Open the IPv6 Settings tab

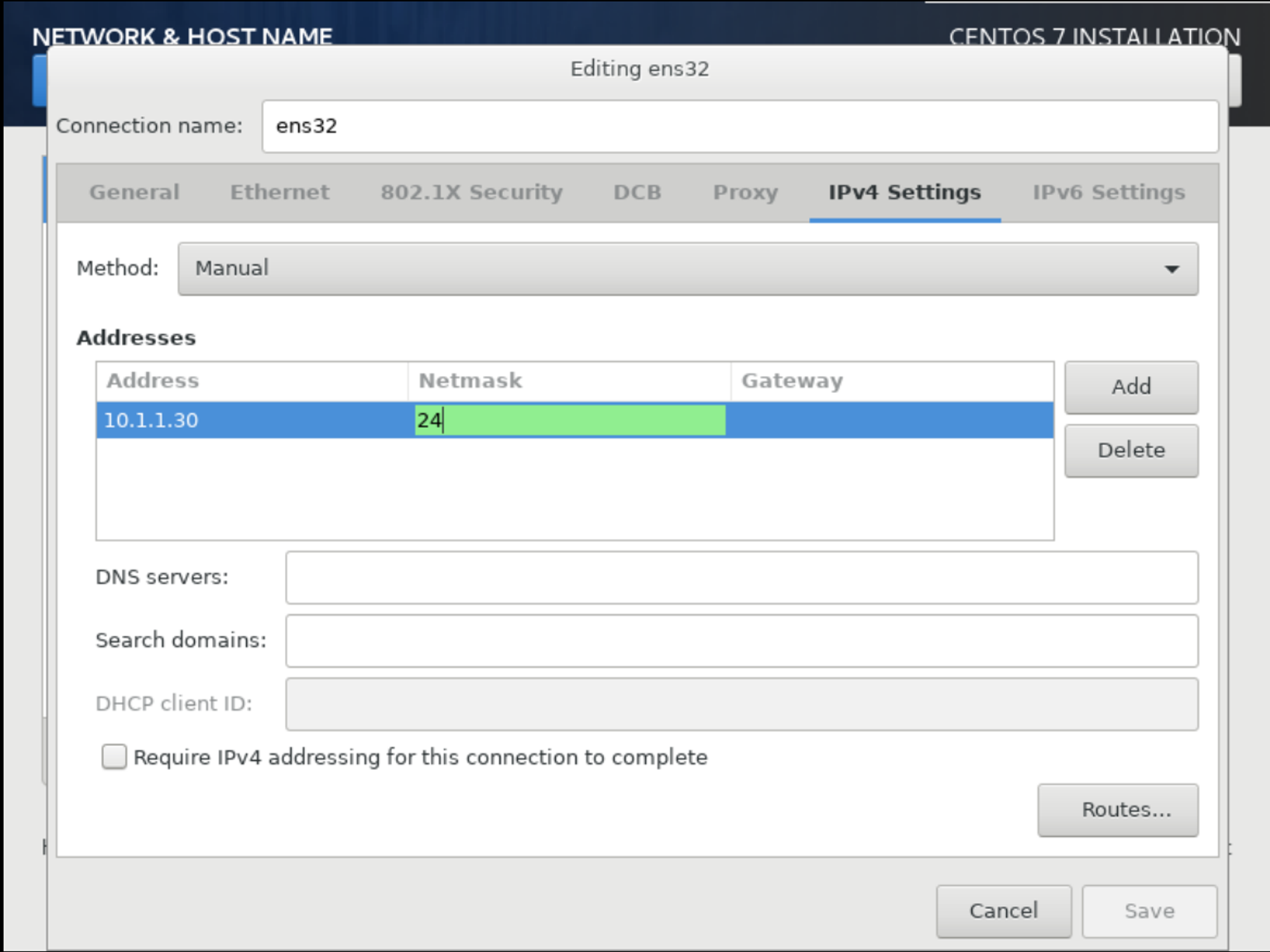pos(1108,192)
